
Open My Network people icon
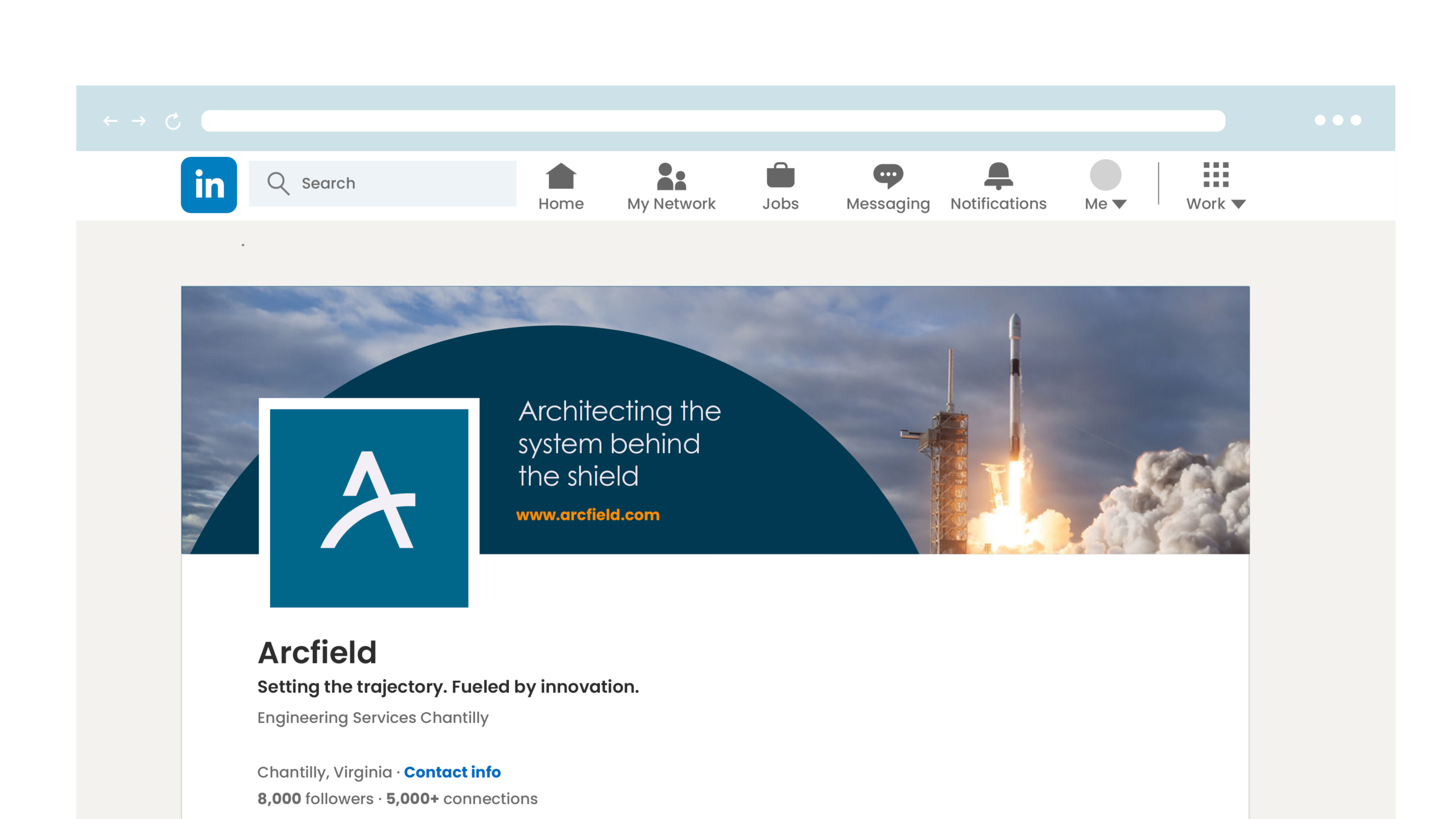click(671, 176)
